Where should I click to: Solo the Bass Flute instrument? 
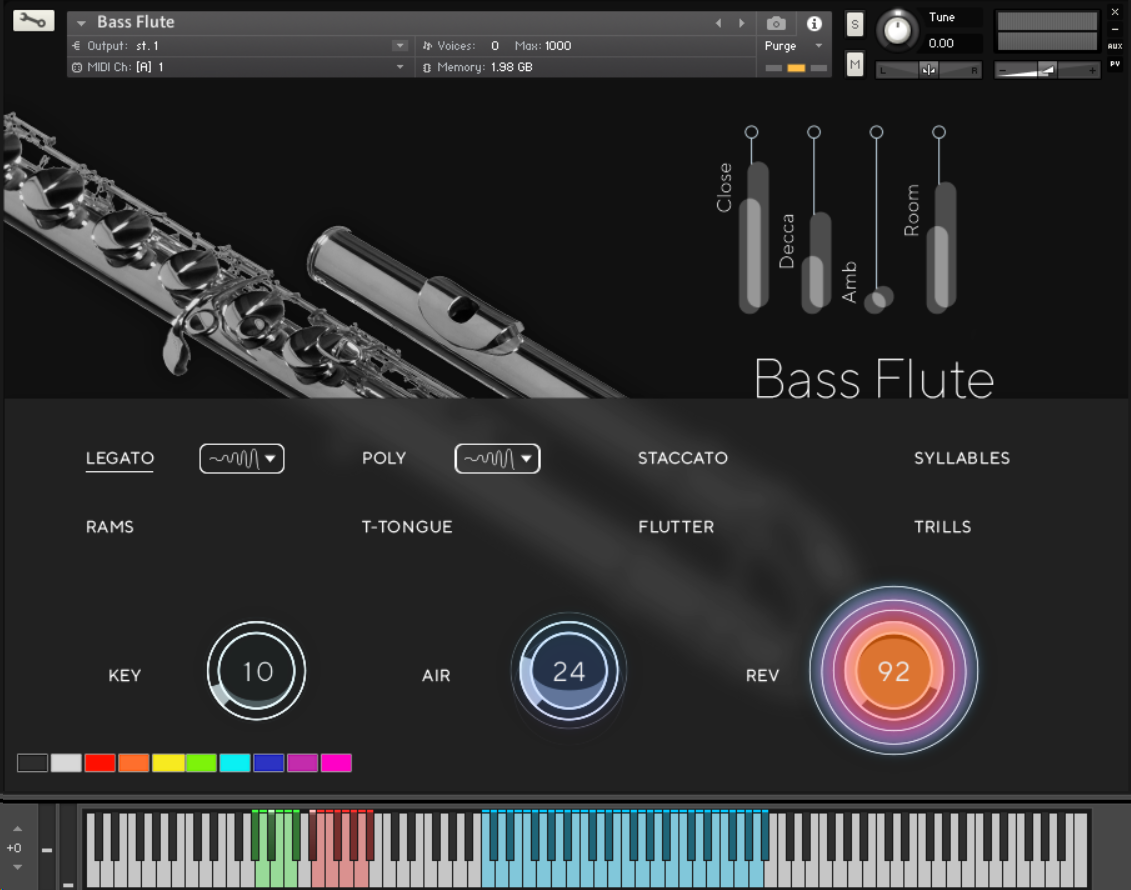pos(854,25)
